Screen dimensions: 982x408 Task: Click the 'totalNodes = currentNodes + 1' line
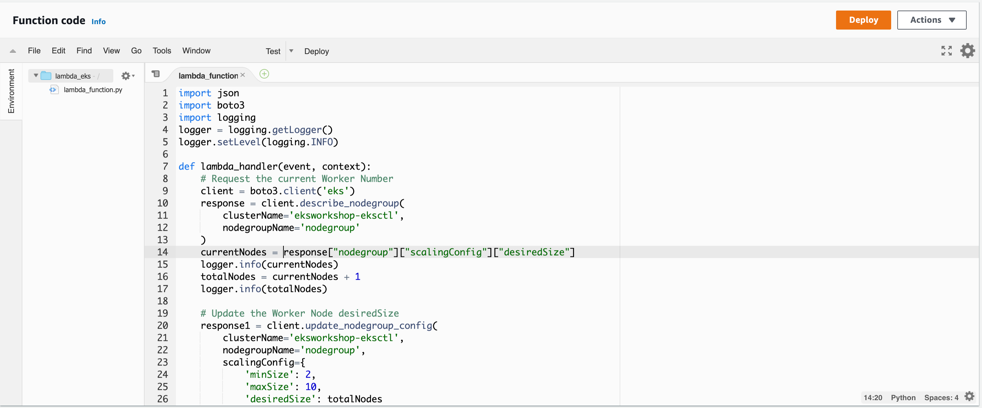click(x=281, y=276)
